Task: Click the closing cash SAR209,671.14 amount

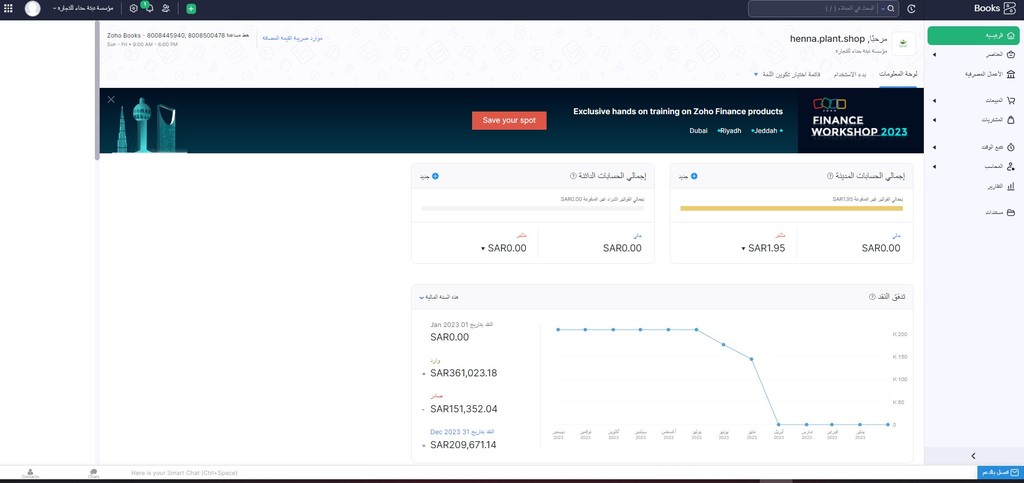Action: (464, 445)
